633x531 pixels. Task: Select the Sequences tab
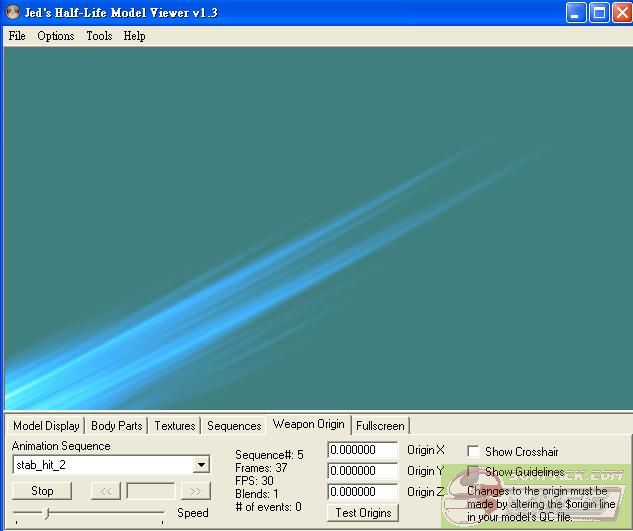pos(234,426)
